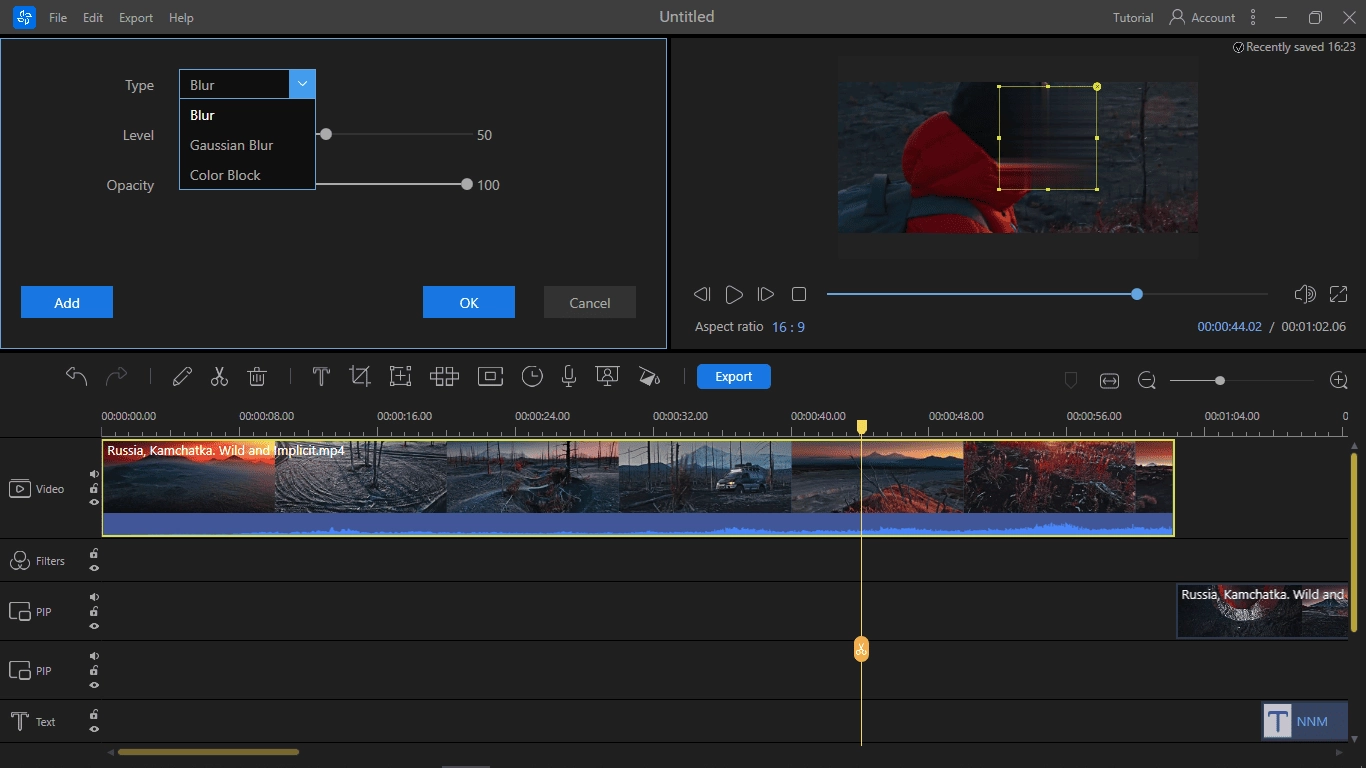Image resolution: width=1366 pixels, height=768 pixels.
Task: Click the Filters track icon
Action: click(19, 561)
